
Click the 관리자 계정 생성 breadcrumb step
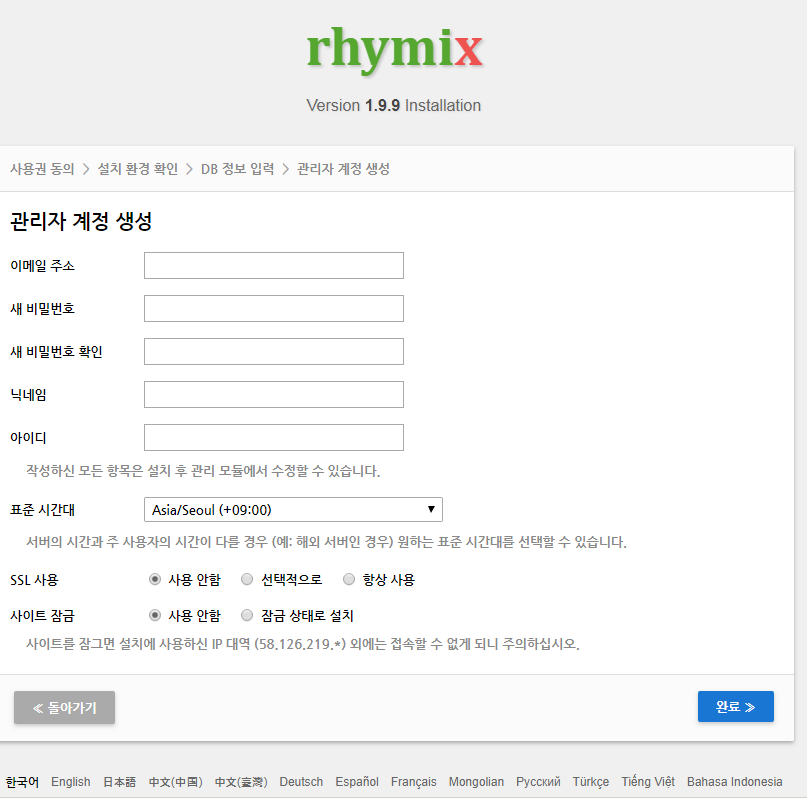point(343,169)
